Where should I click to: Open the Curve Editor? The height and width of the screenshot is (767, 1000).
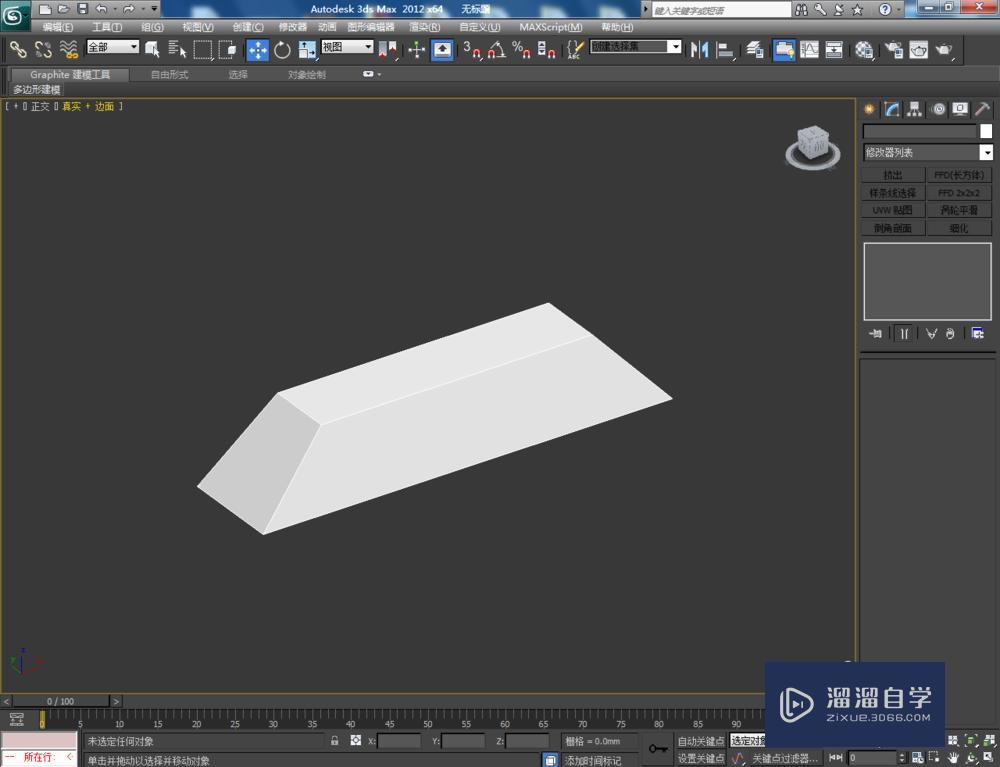(x=809, y=50)
